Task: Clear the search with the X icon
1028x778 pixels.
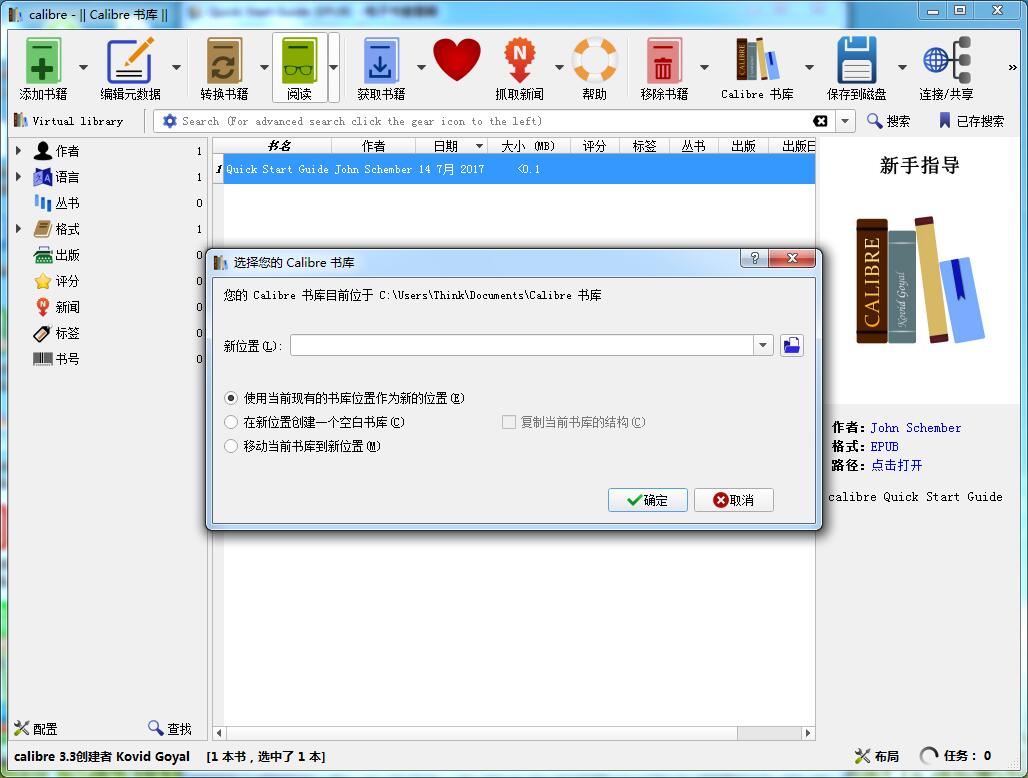Action: [x=820, y=121]
